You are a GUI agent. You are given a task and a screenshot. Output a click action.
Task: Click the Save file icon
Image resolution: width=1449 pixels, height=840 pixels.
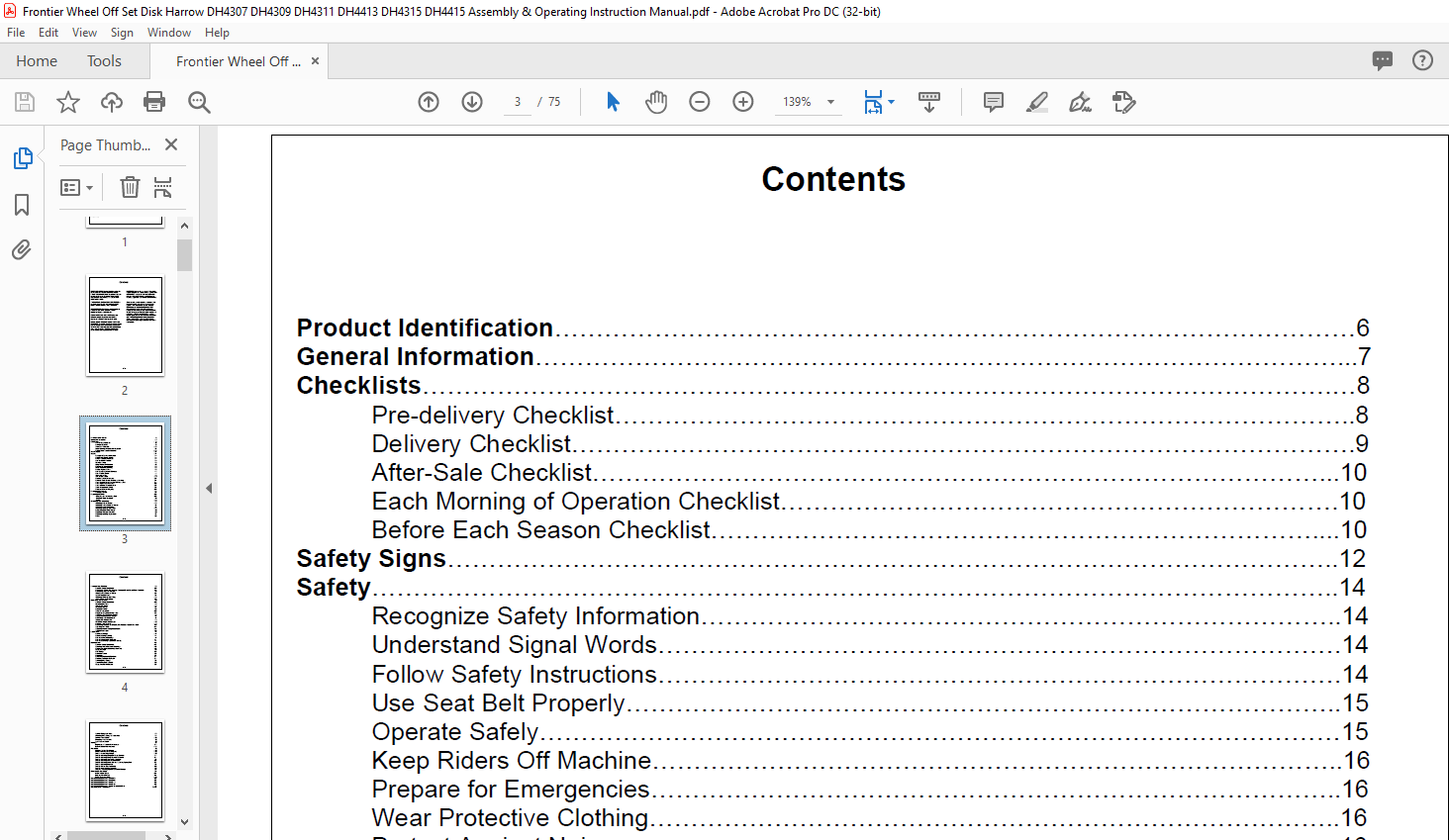coord(25,102)
